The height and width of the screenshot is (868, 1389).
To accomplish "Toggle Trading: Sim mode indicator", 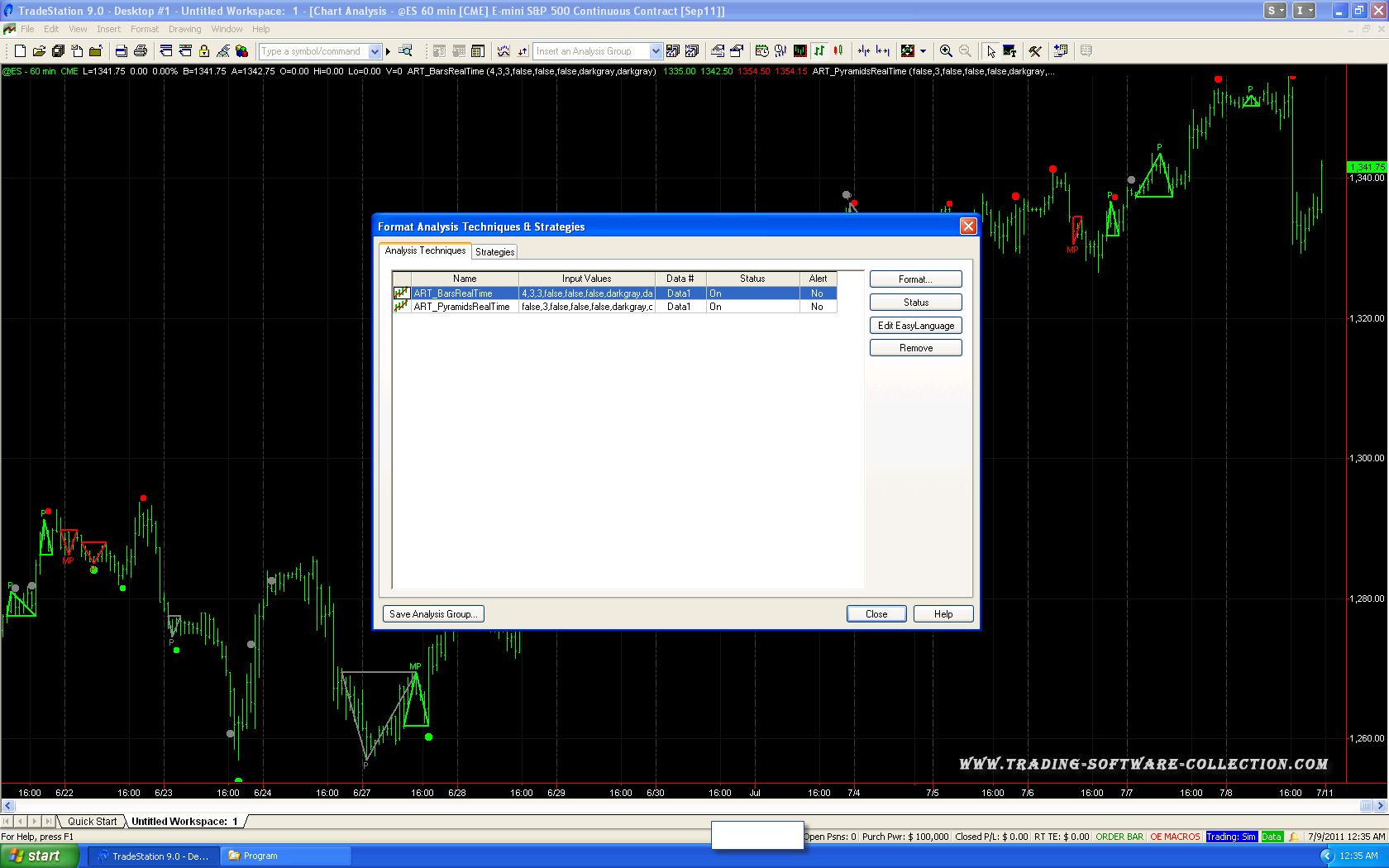I will [x=1230, y=837].
